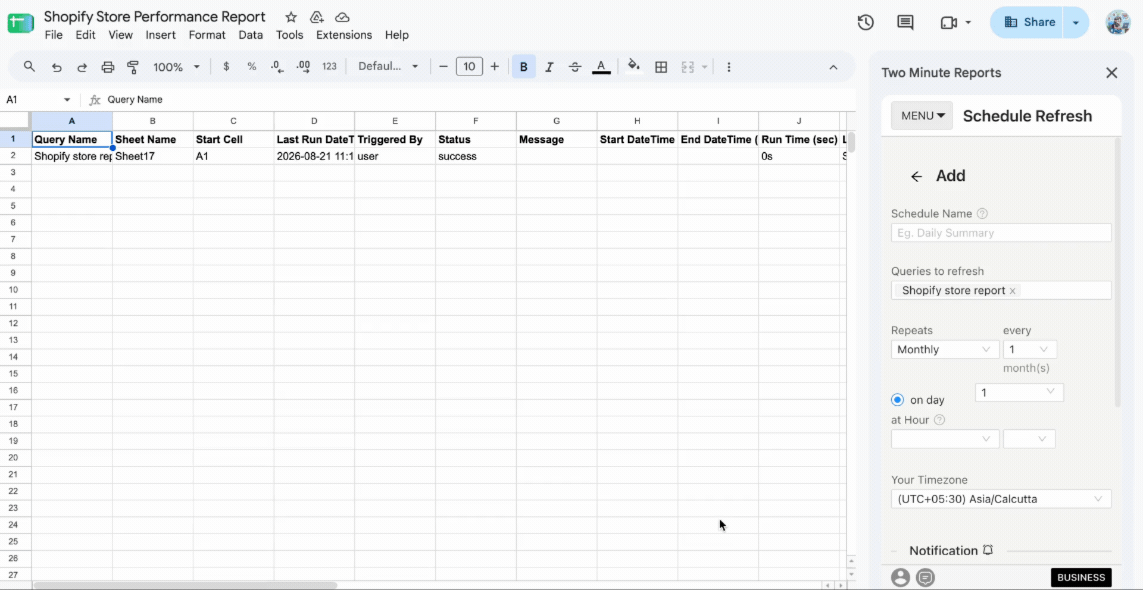
Task: Open the number format 123 menu
Action: [329, 66]
